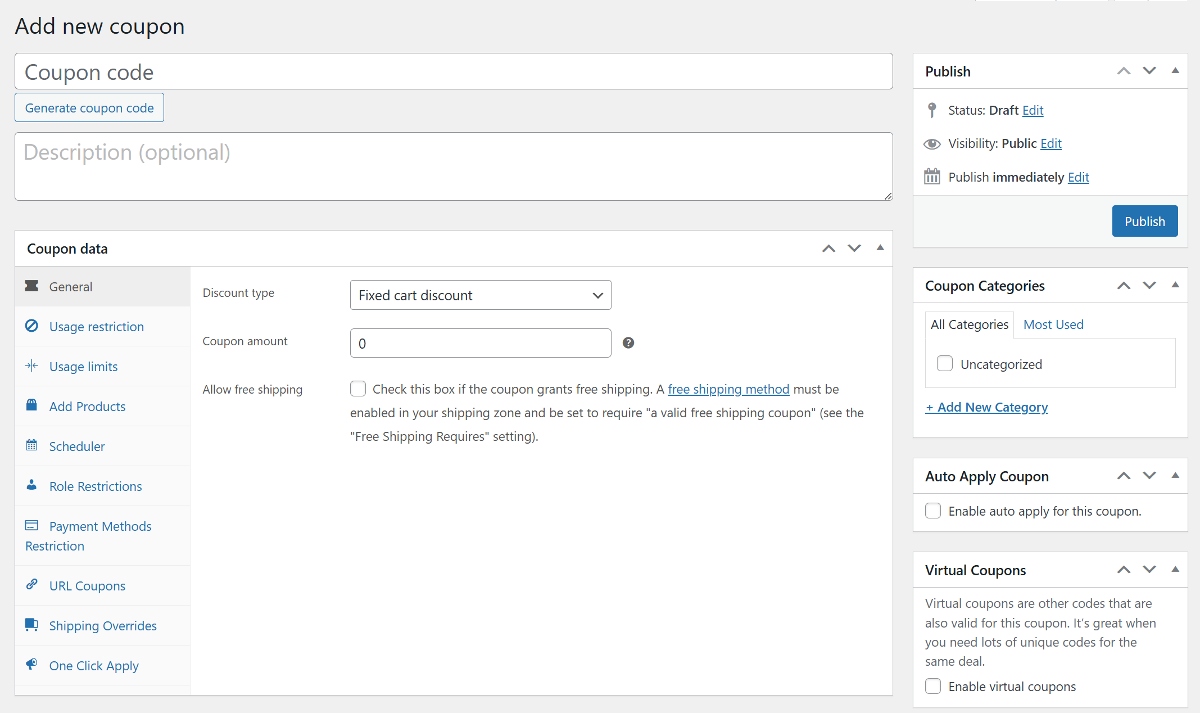Click the Coupon amount help icon
The height and width of the screenshot is (713, 1200).
click(628, 343)
